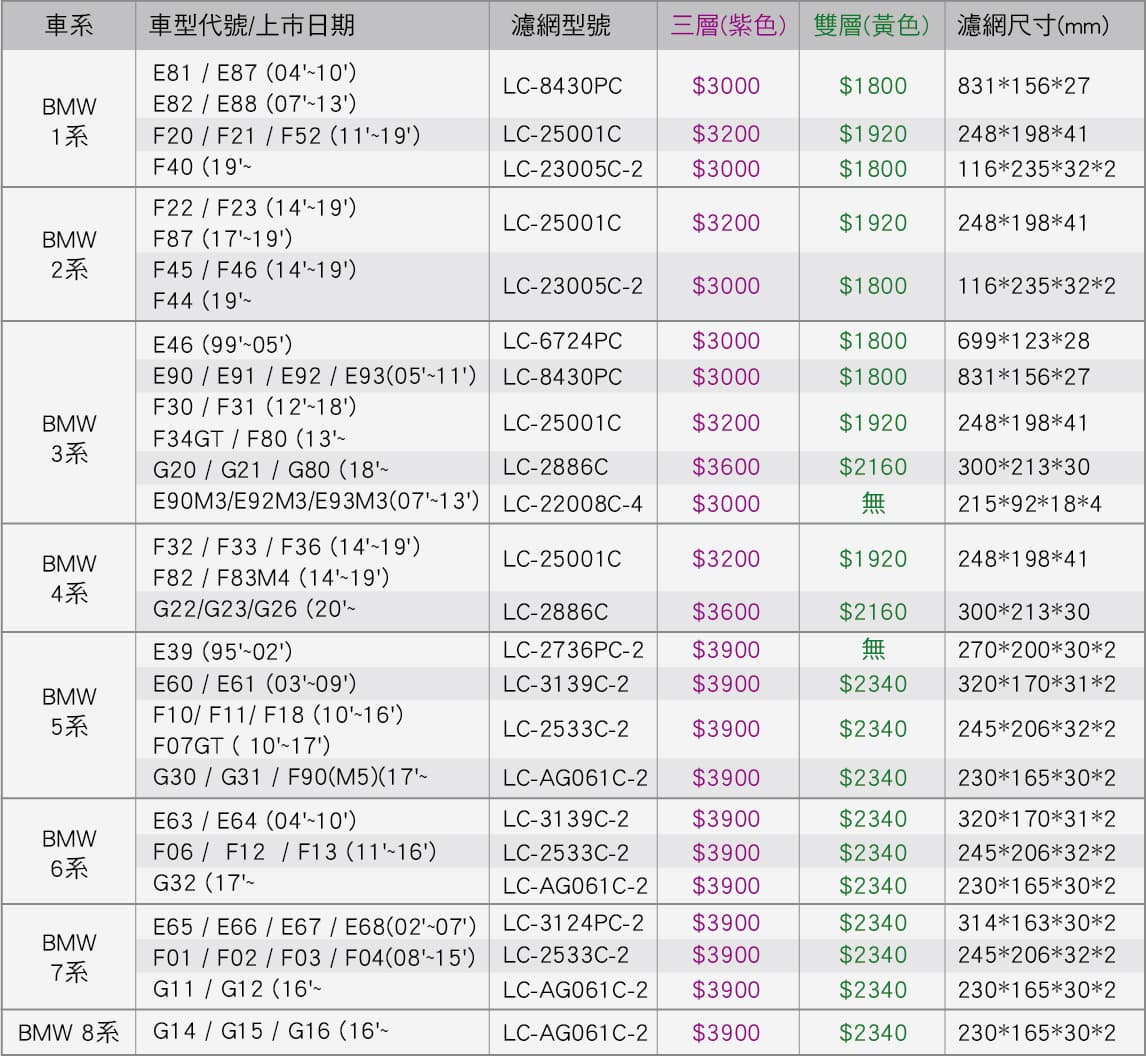Click filter size 215*92*18*4
The image size is (1147, 1056).
pyautogui.click(x=1030, y=504)
